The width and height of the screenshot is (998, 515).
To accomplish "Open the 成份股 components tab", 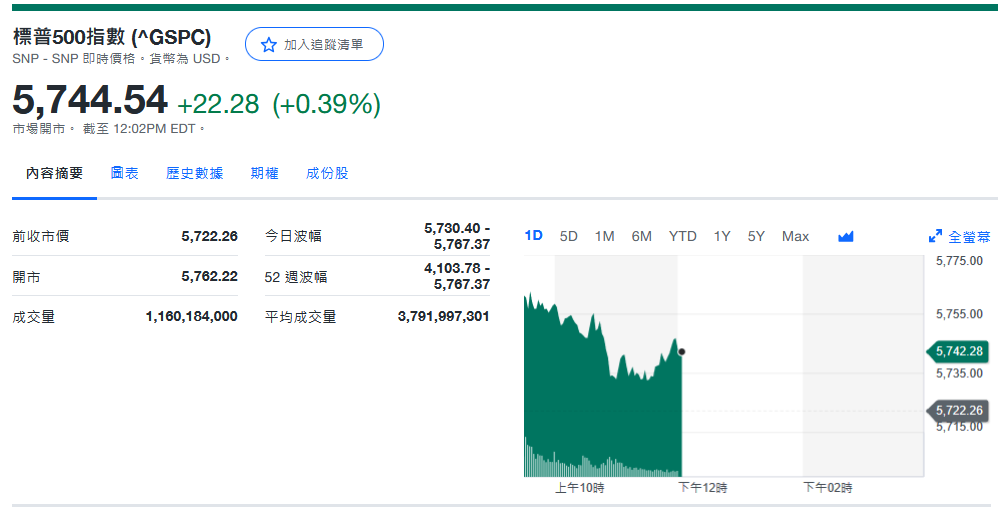I will point(327,174).
